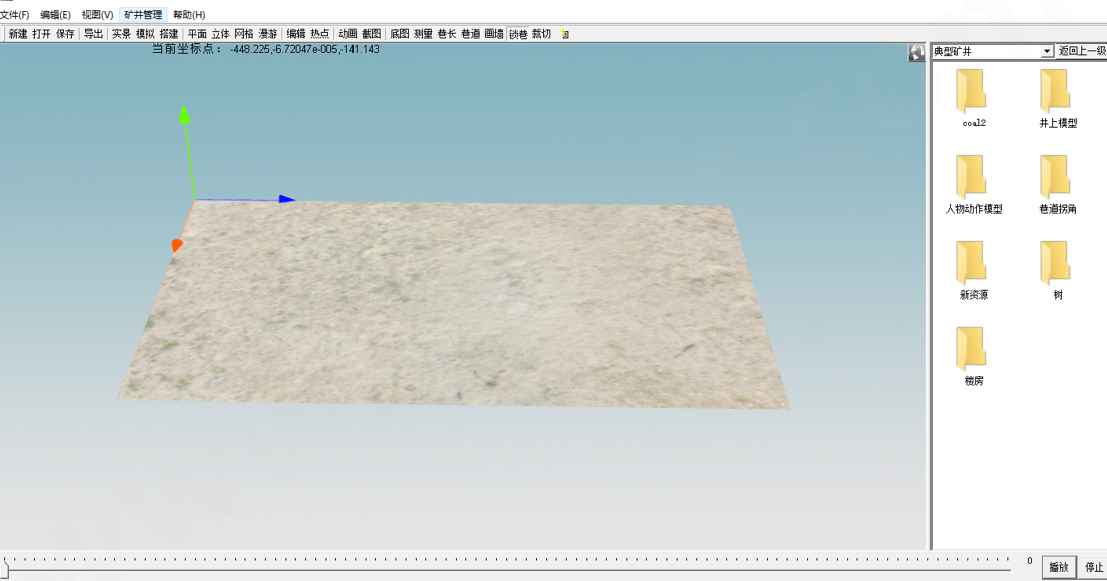1107x581 pixels.
Task: Click the 停止 stop button
Action: pyautogui.click(x=1094, y=567)
